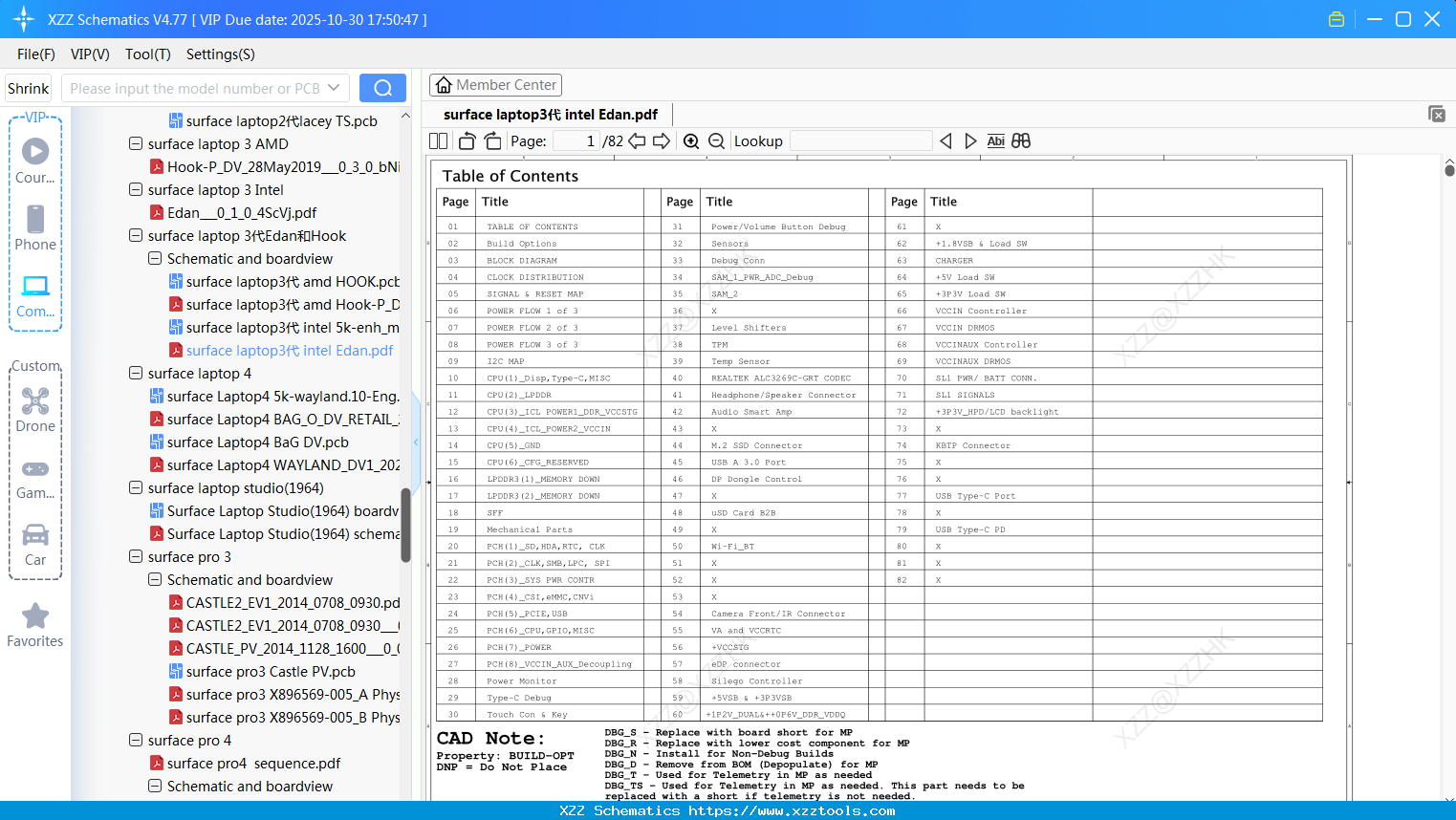
Task: Select the Computer sidebar category
Action: click(x=35, y=296)
